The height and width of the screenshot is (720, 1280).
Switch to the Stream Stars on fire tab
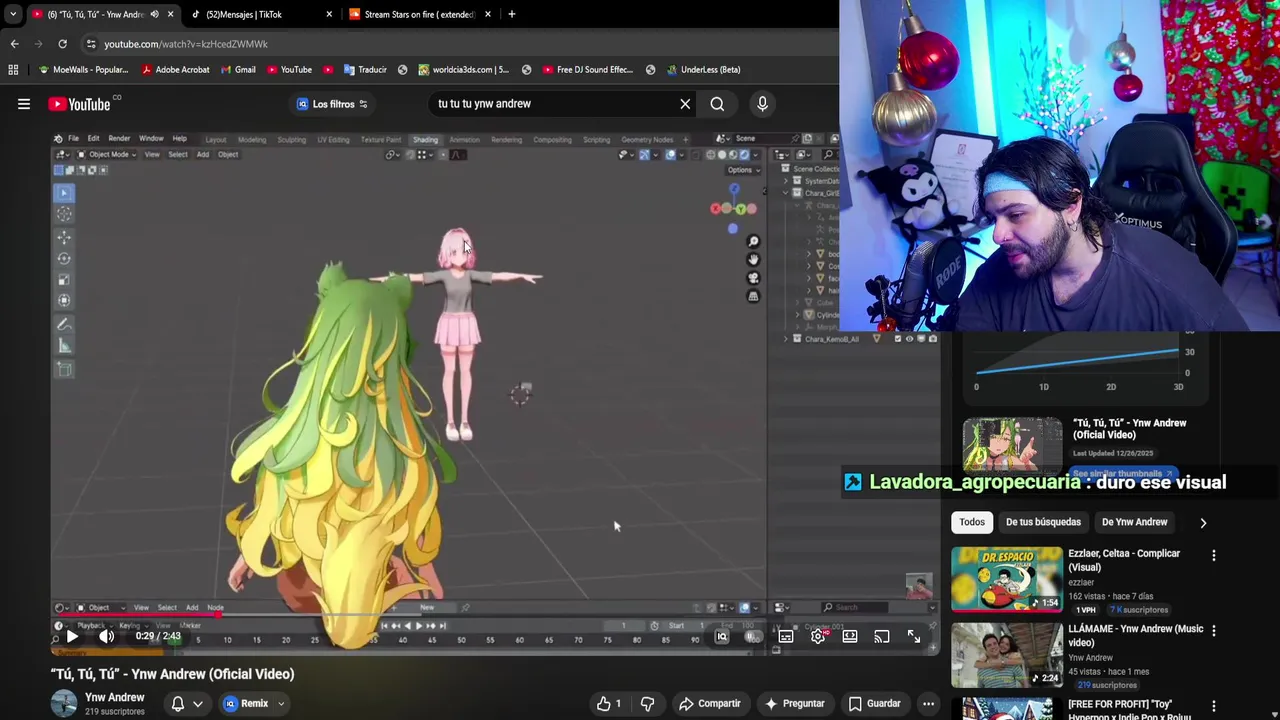tap(419, 14)
